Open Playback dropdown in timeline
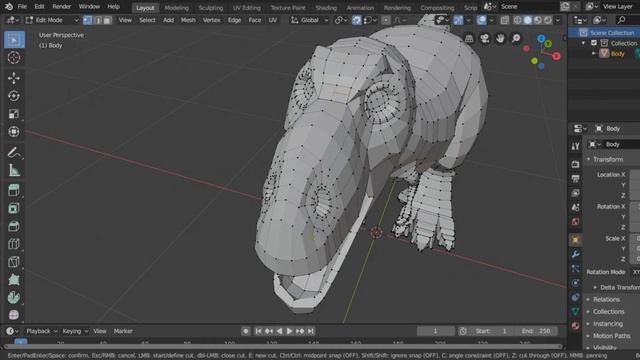Image resolution: width=640 pixels, height=360 pixels. pyautogui.click(x=42, y=331)
